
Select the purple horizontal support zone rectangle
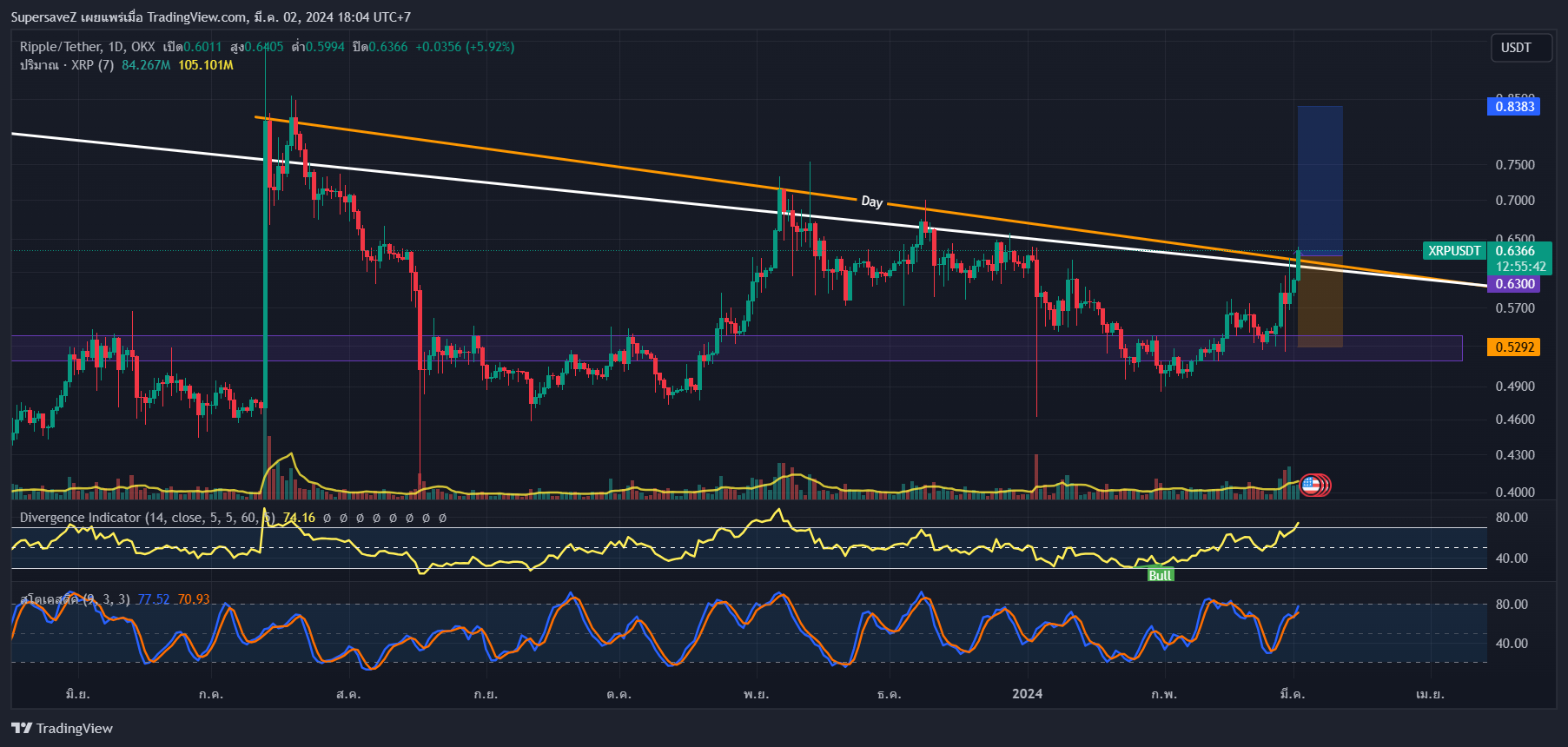click(737, 348)
